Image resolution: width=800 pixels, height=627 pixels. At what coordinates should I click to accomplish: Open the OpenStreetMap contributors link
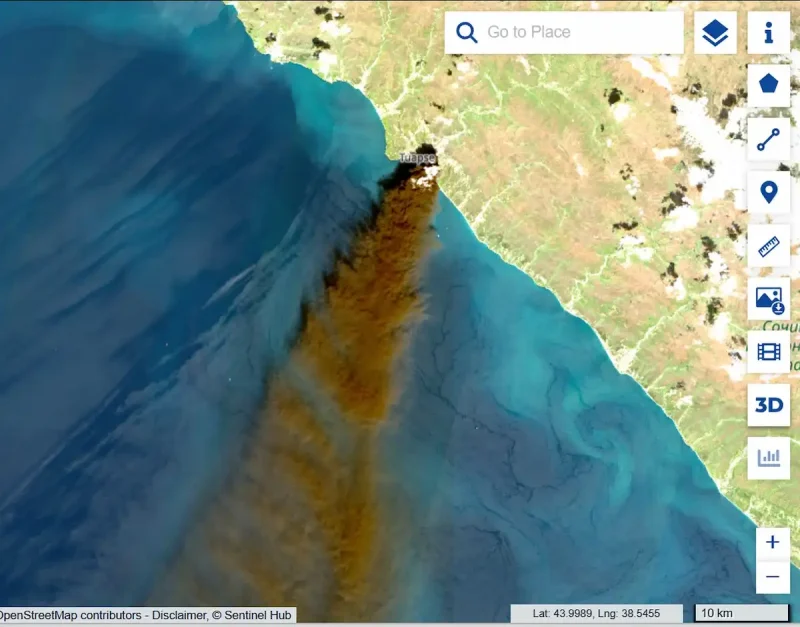[70, 615]
